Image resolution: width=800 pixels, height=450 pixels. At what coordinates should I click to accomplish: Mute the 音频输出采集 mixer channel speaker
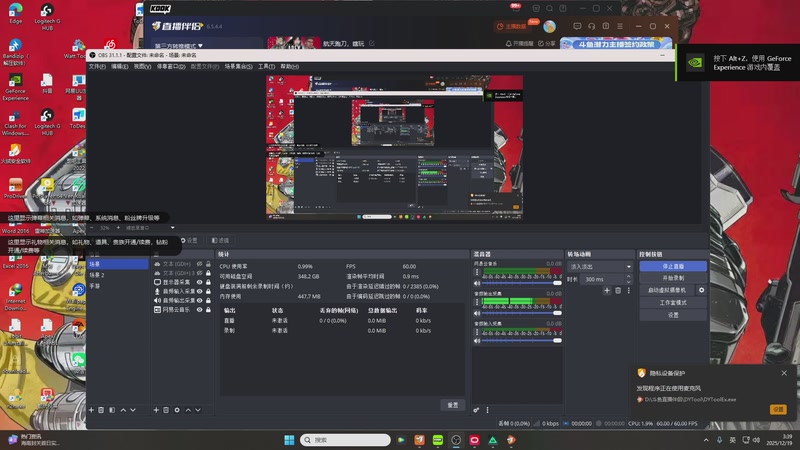click(477, 313)
